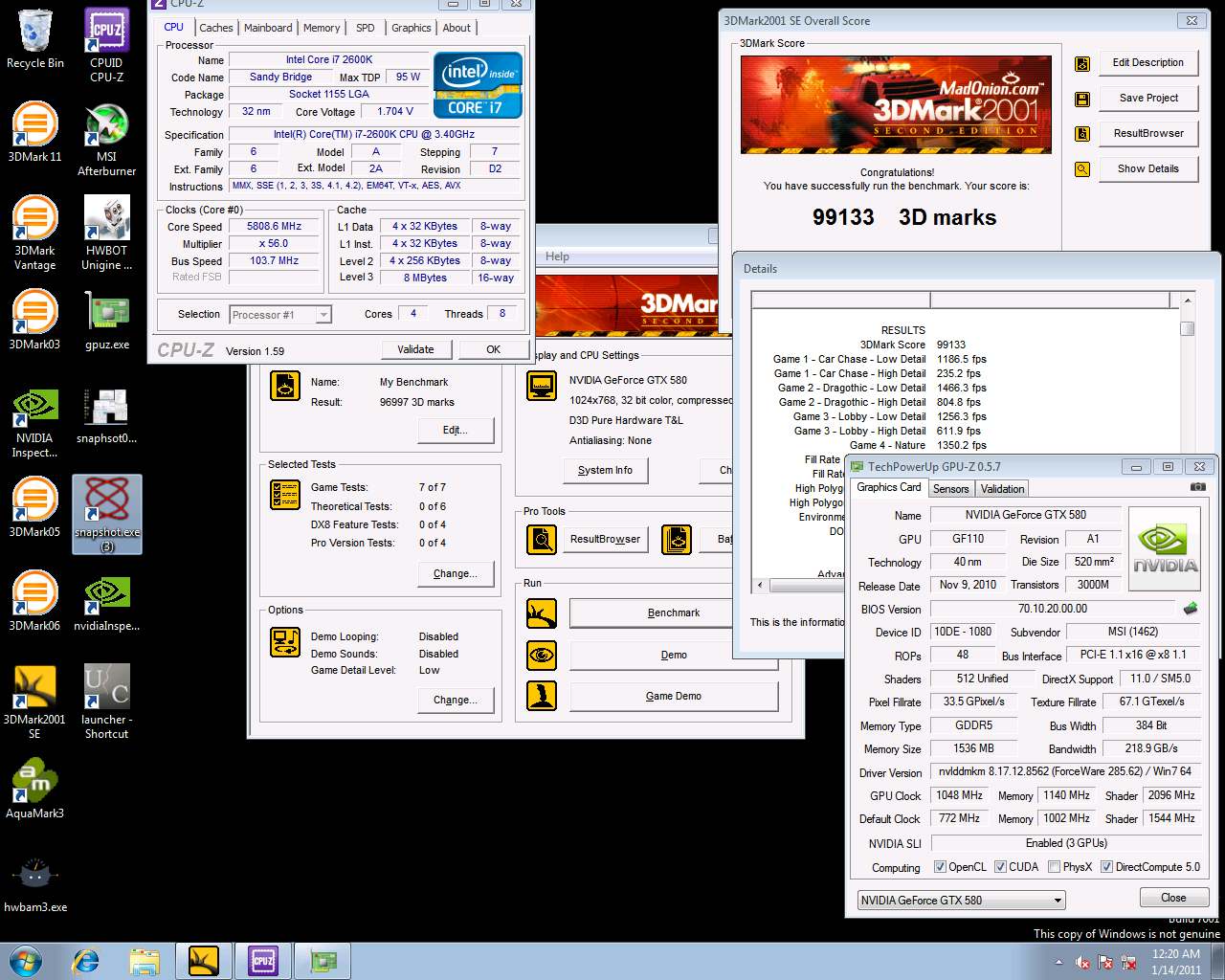Click the Close button in GPU-Z
This screenshot has width=1225, height=980.
[x=1173, y=898]
